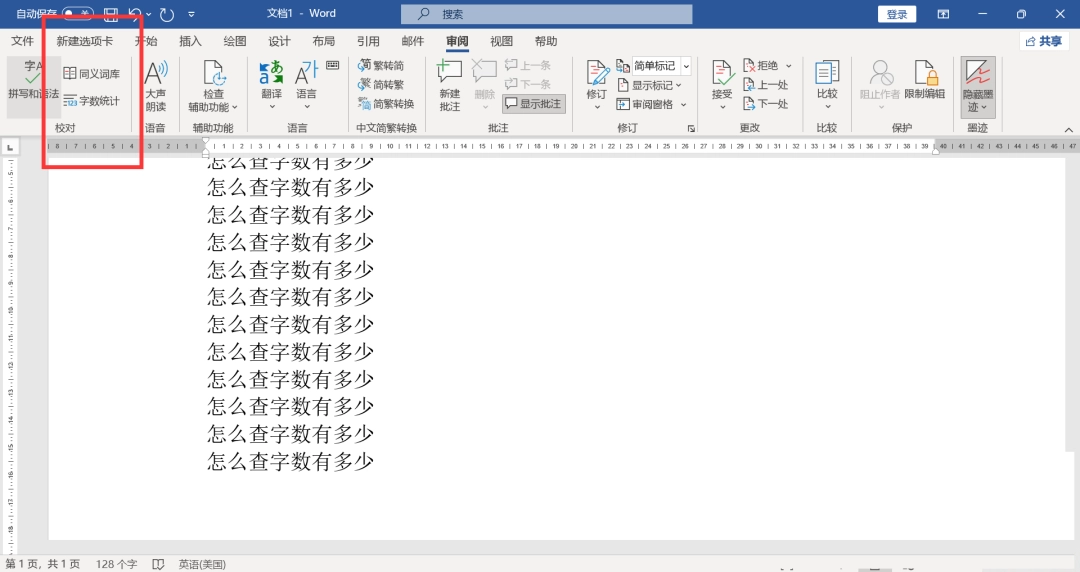Screen dimensions: 1080x572
Task: Toggle 隐藏墨迹 hide ink
Action: (978, 86)
